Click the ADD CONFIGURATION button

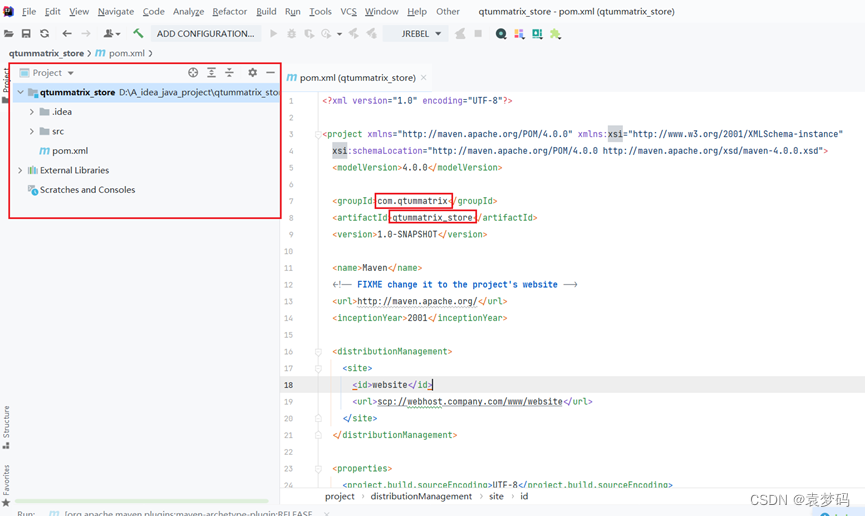(x=205, y=34)
